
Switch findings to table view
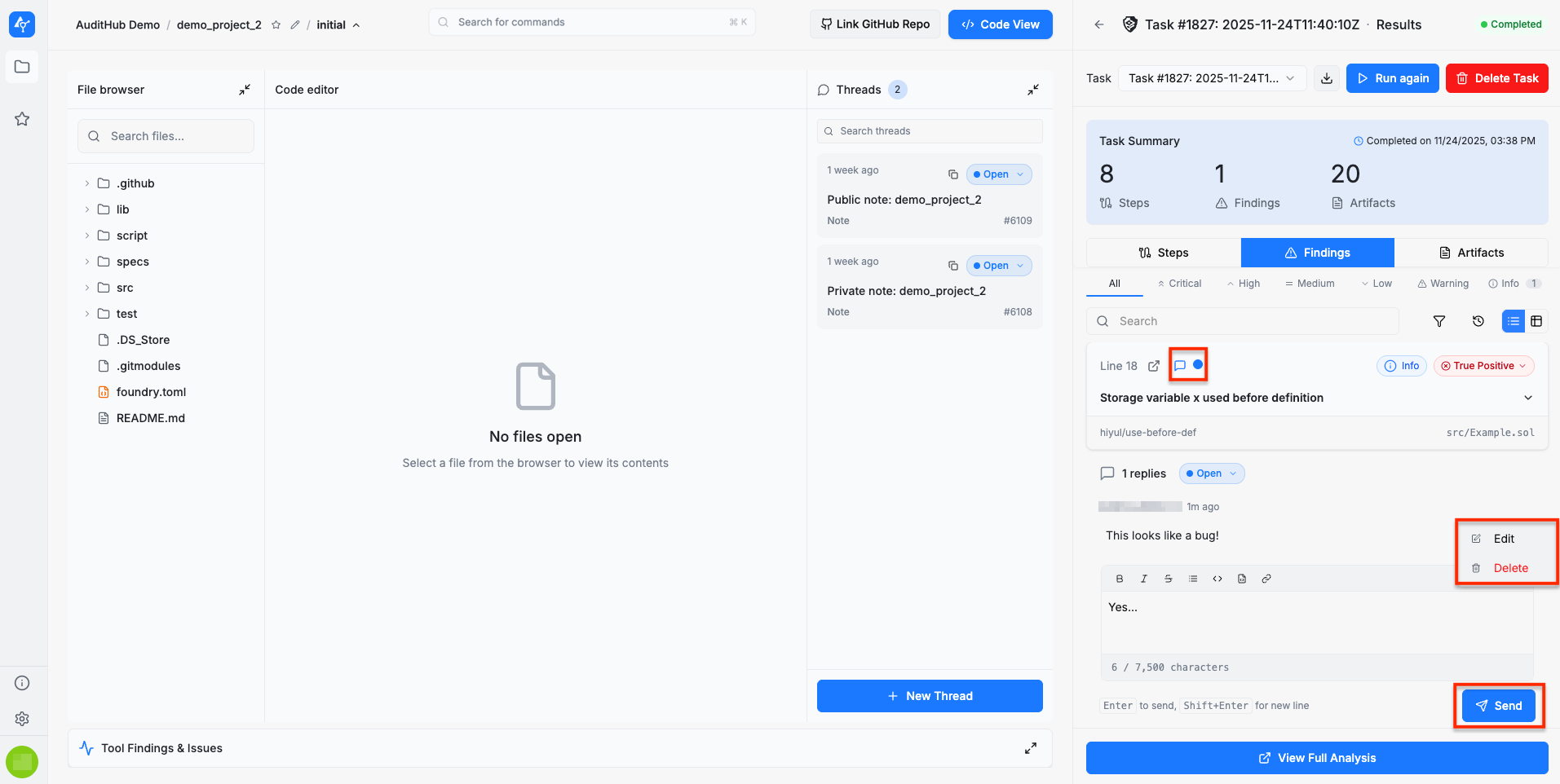(1536, 321)
